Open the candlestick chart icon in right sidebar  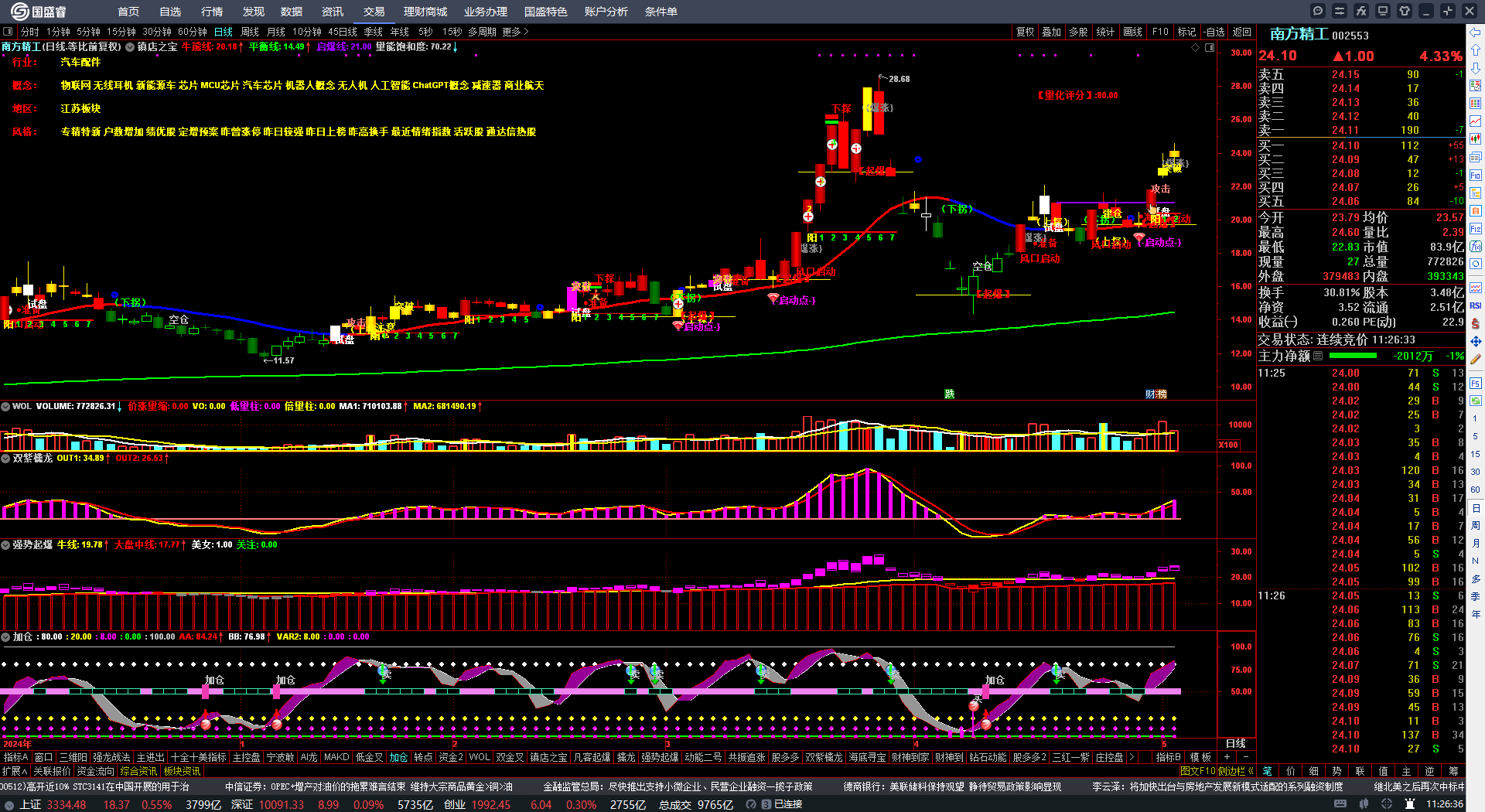[1476, 138]
